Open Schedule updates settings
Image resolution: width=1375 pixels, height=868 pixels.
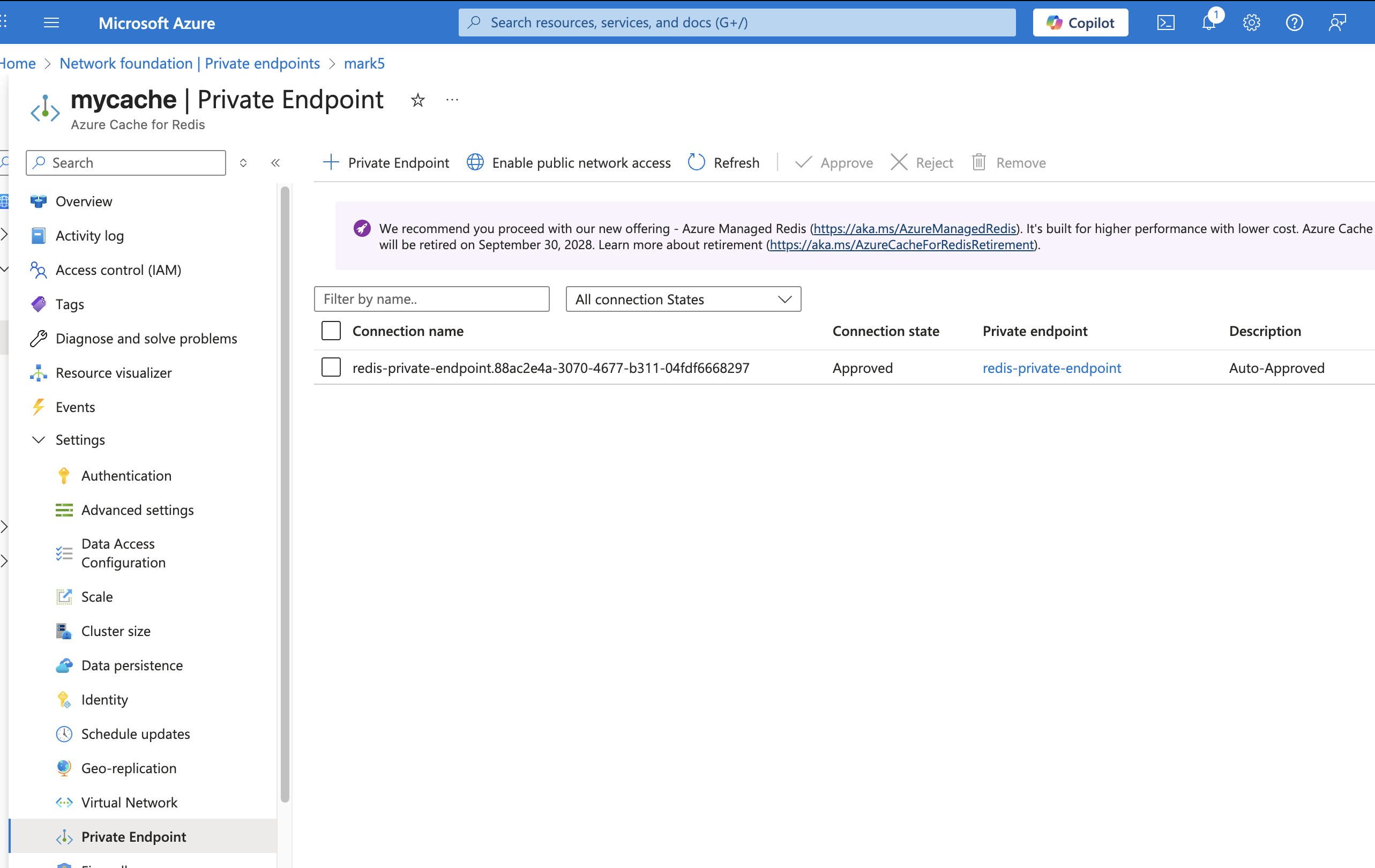click(136, 734)
